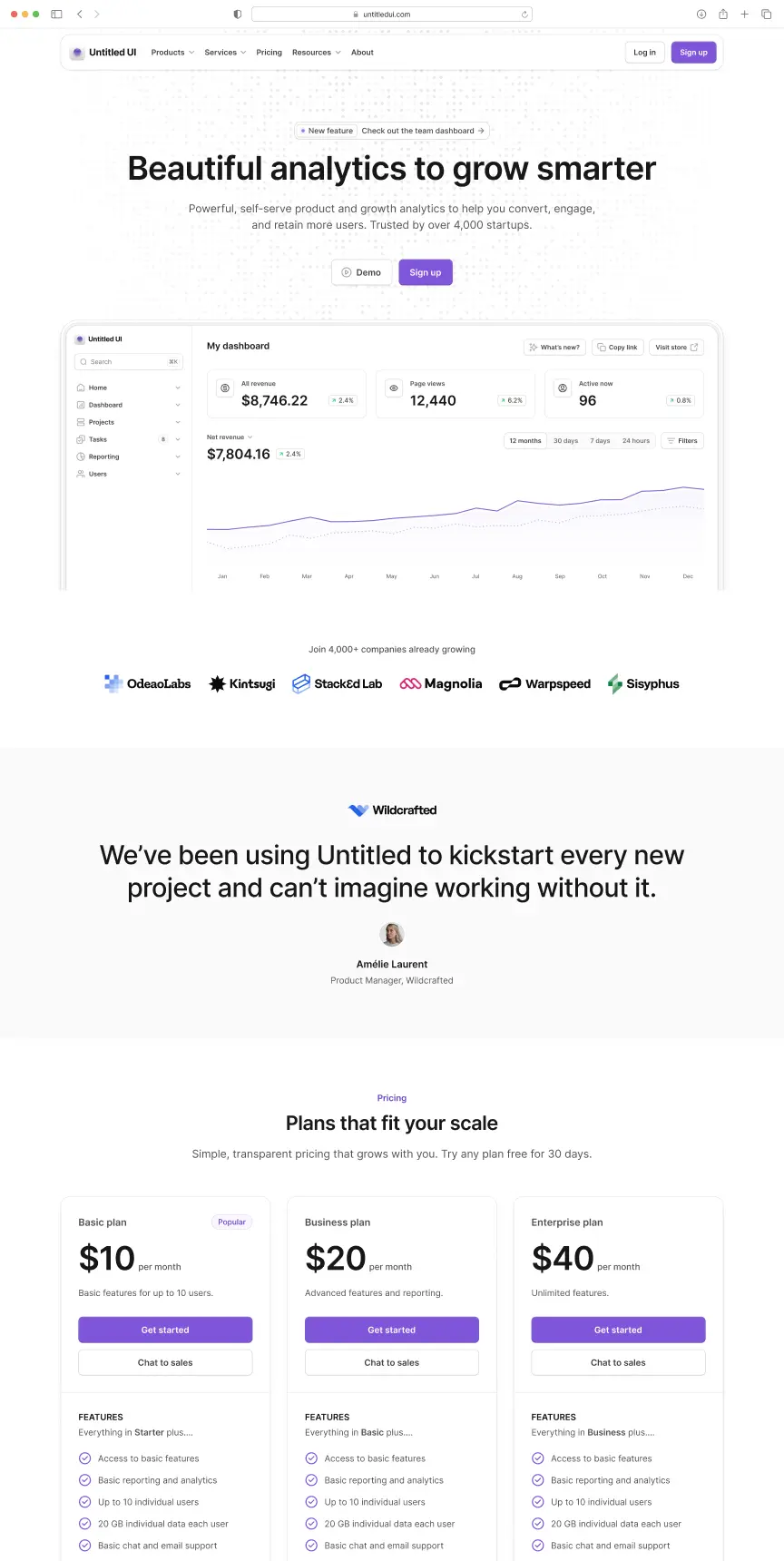784x1561 pixels.
Task: Open the Filters control on the dashboard
Action: pyautogui.click(x=681, y=440)
